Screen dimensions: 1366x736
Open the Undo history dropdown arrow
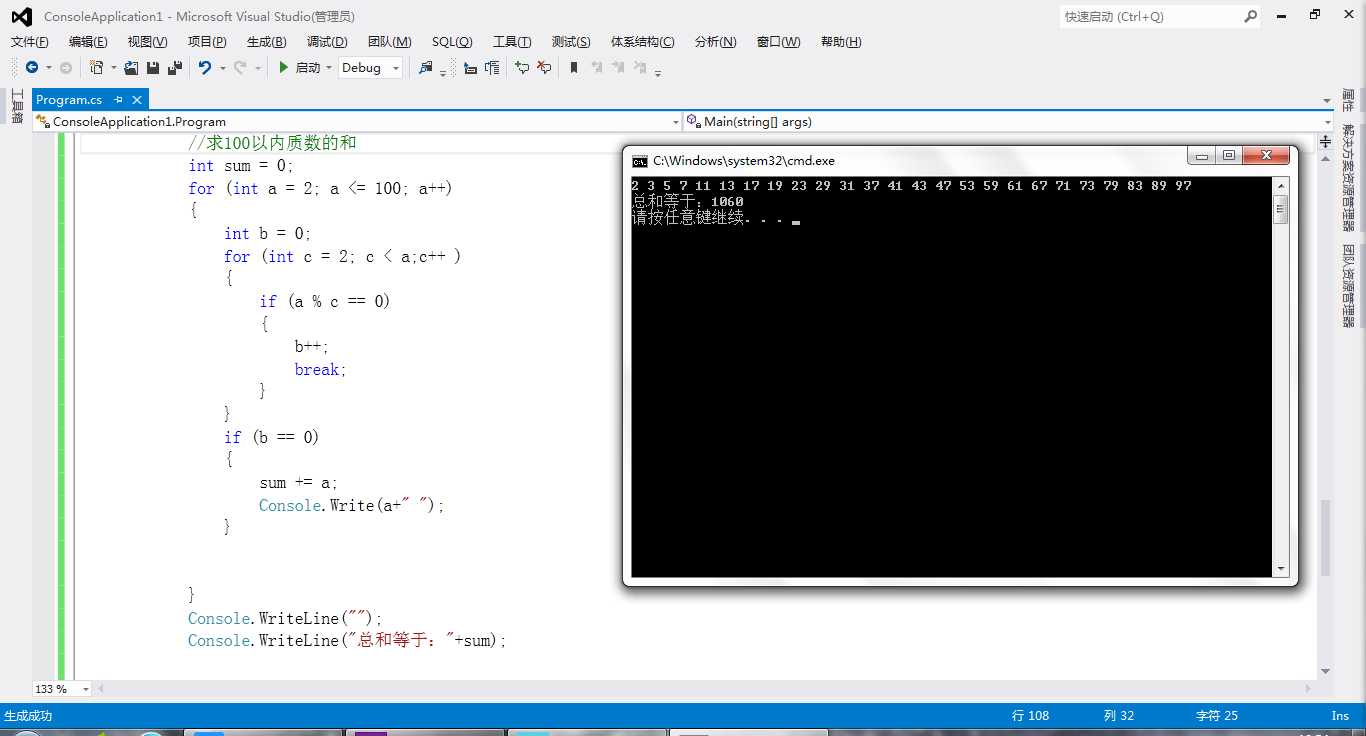[222, 67]
